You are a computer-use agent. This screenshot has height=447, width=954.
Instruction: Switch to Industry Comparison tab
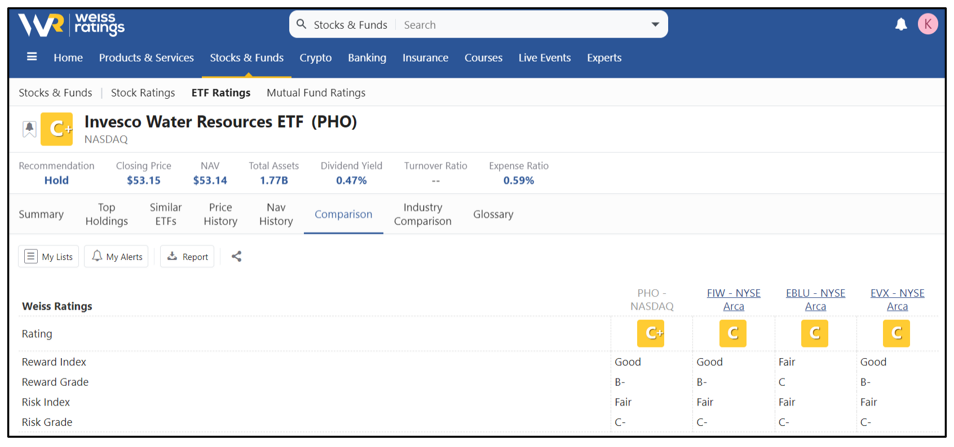coord(423,214)
